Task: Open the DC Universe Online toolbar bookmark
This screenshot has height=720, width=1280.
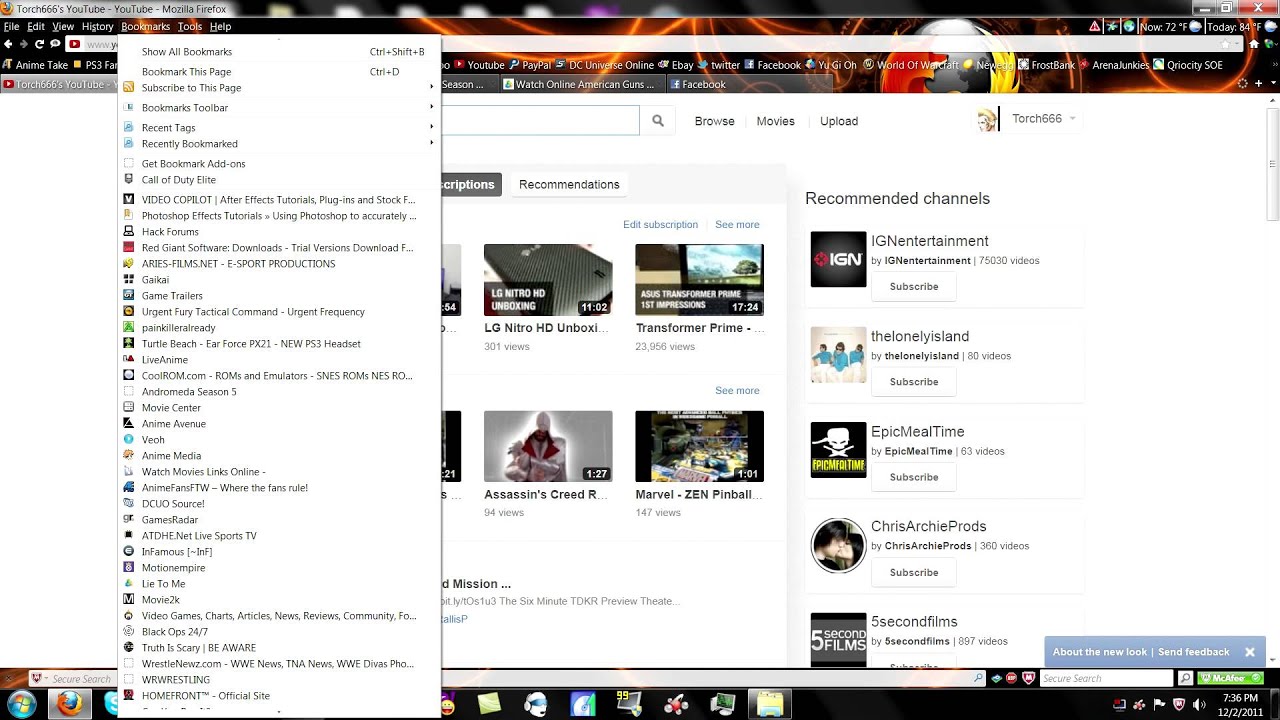Action: coord(605,65)
